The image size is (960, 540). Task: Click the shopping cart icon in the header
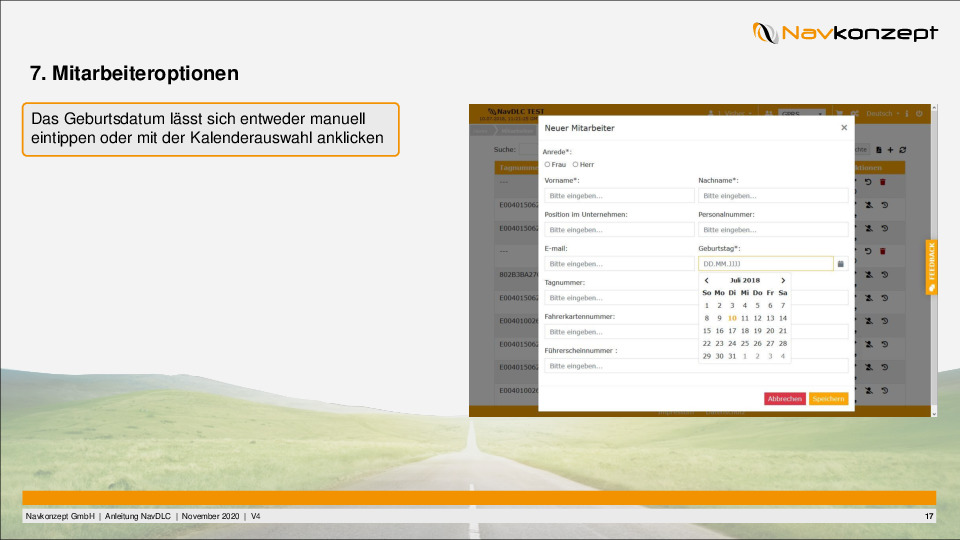(840, 114)
